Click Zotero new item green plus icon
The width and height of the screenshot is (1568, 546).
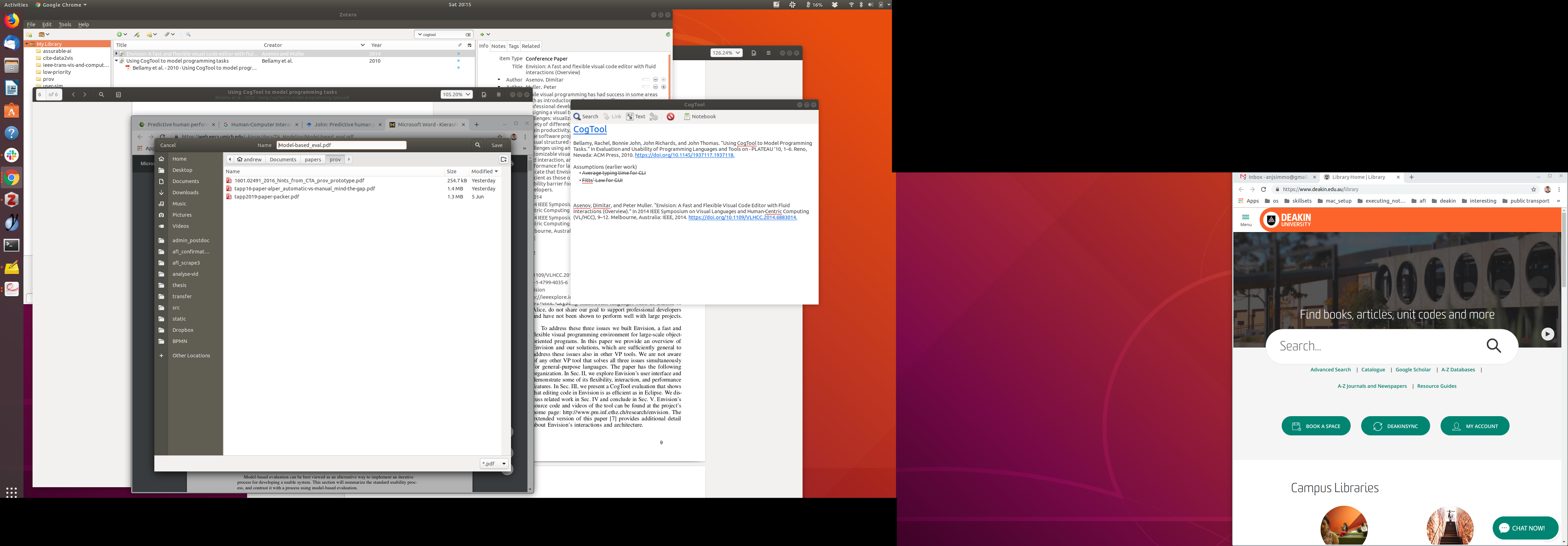pos(119,35)
